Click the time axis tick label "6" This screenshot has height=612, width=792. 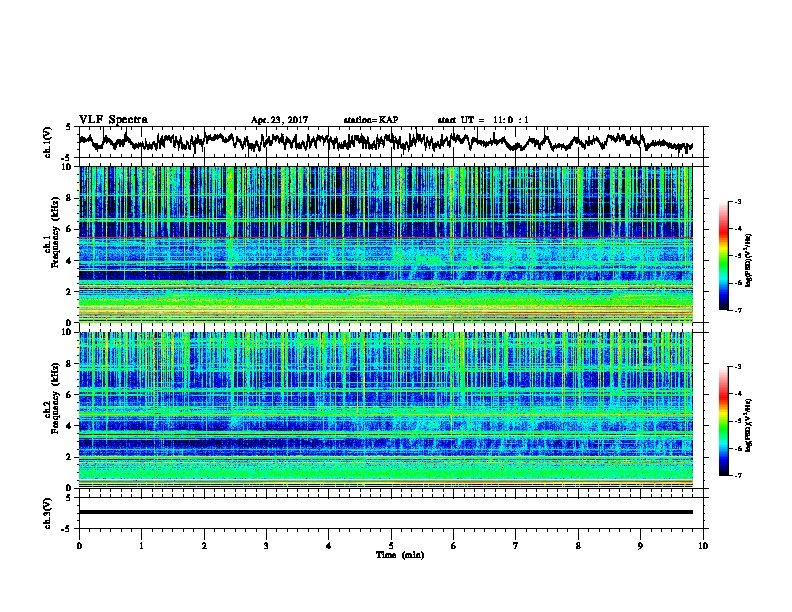pyautogui.click(x=454, y=546)
